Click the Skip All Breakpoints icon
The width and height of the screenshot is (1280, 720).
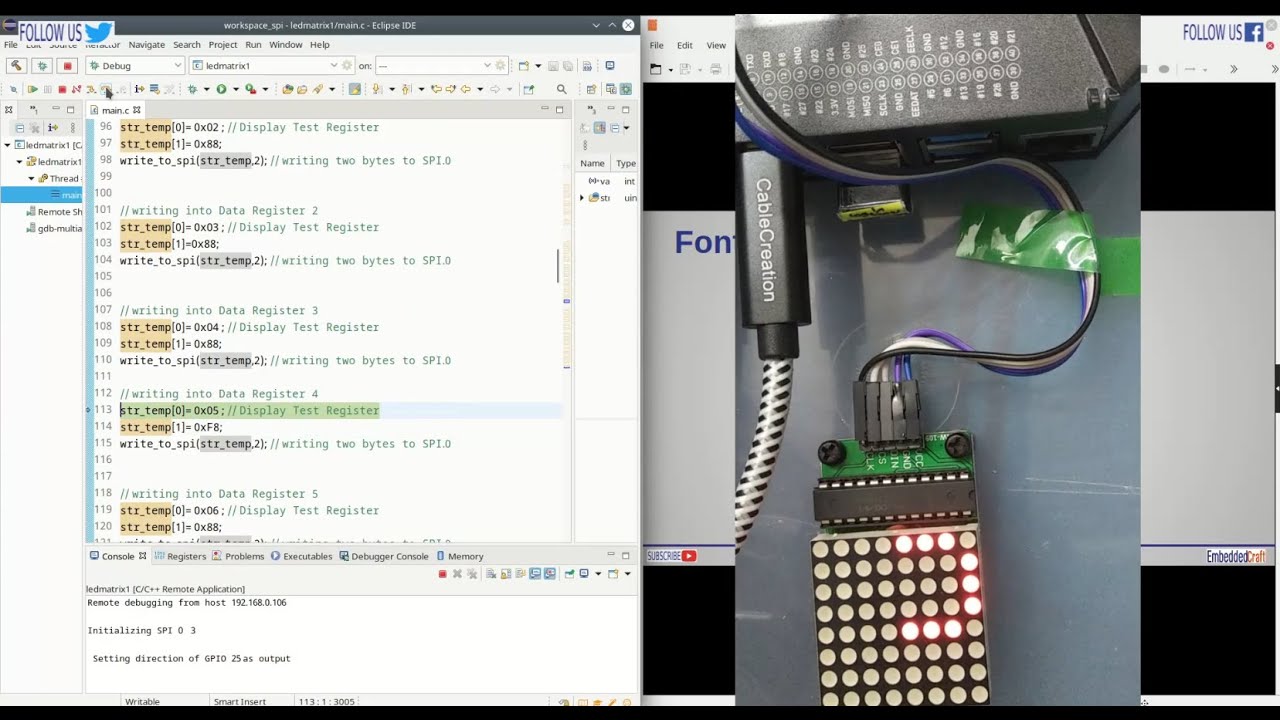[14, 89]
